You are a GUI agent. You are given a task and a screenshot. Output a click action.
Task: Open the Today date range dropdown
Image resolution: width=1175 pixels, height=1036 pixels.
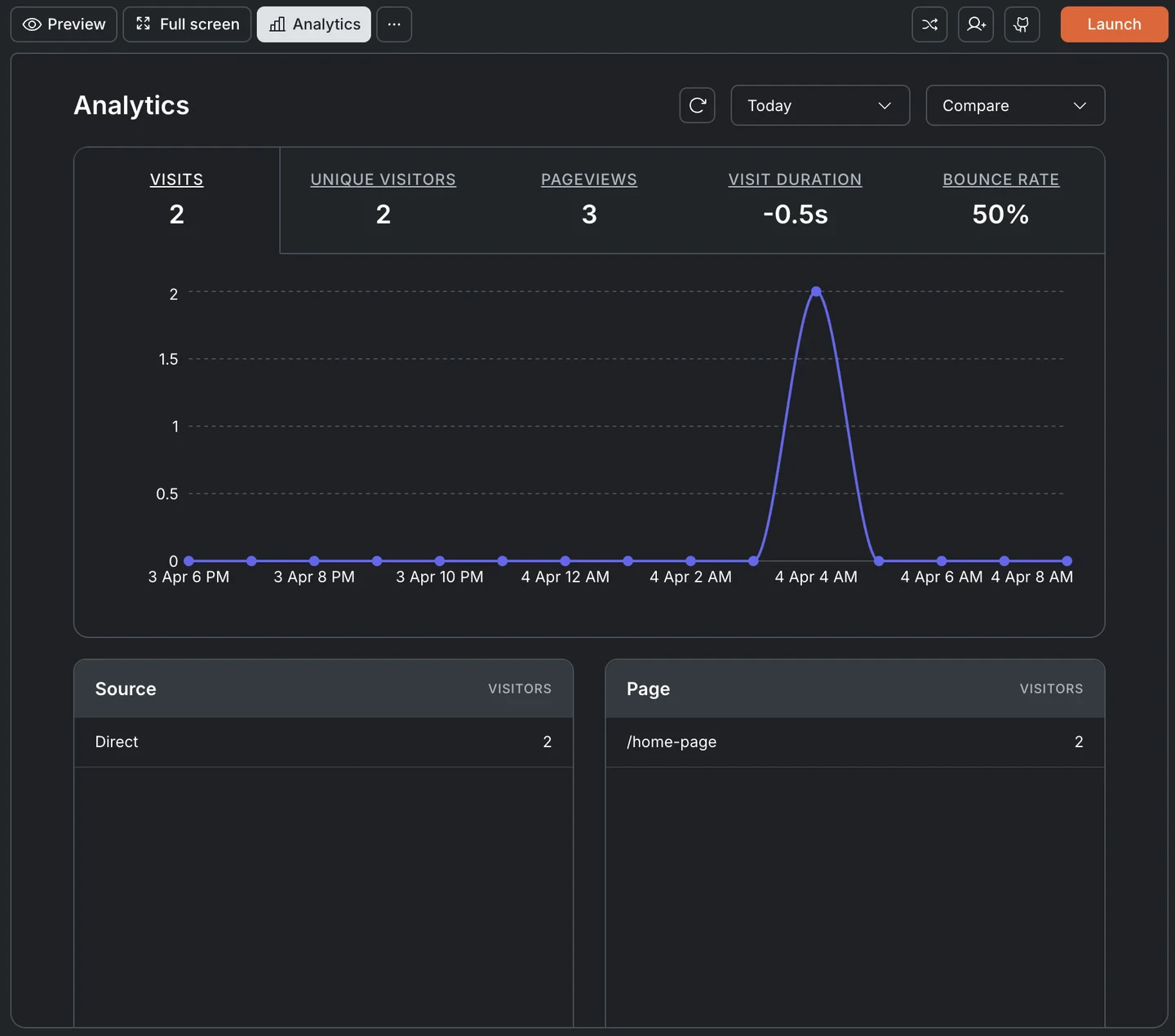(819, 105)
